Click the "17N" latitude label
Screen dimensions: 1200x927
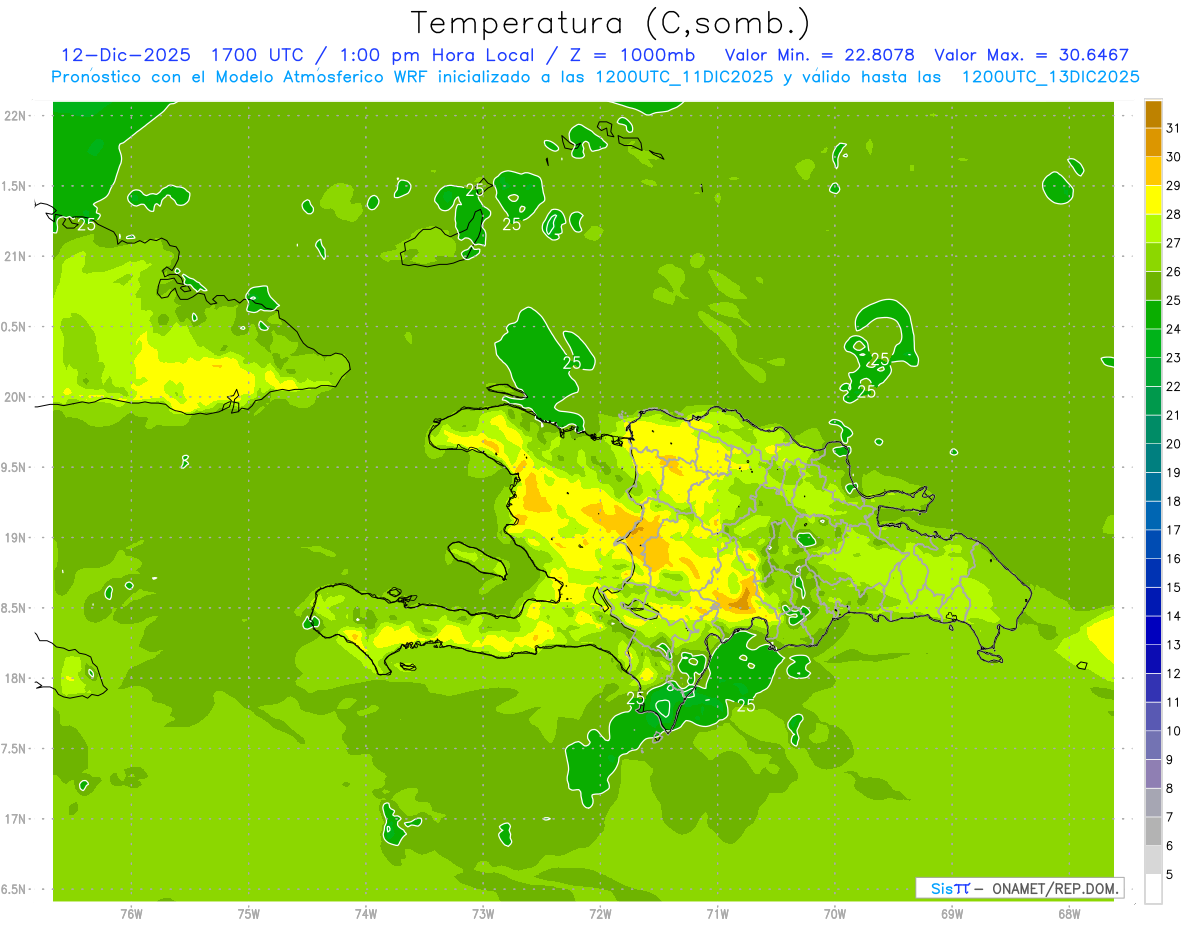16,819
